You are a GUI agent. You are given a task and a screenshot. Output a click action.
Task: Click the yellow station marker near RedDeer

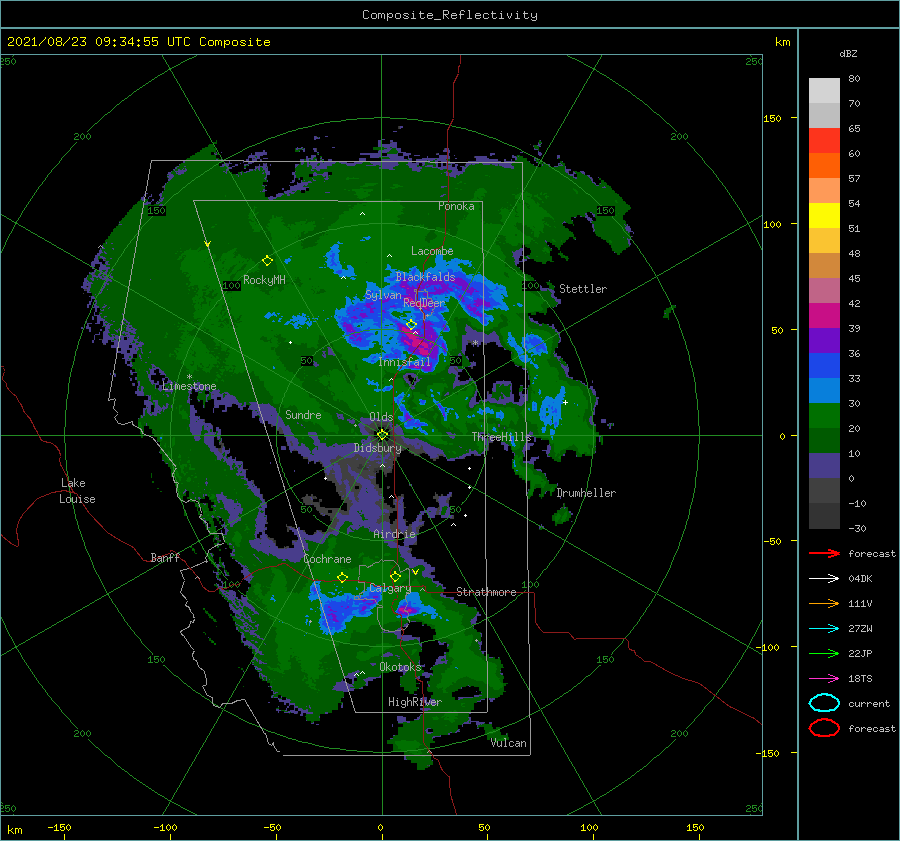click(x=411, y=325)
